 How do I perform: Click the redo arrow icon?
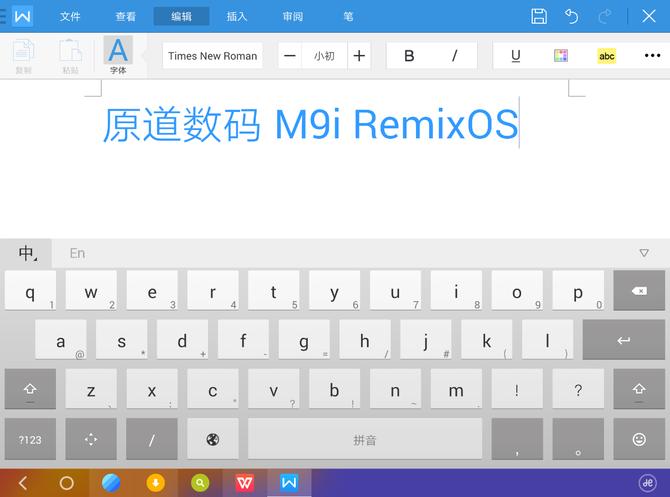tap(605, 16)
